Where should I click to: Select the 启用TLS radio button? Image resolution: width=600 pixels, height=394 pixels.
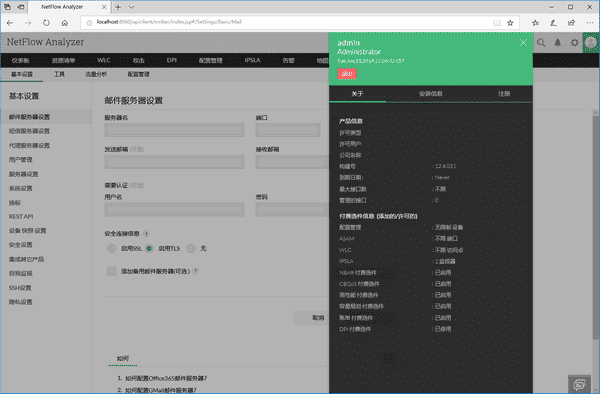(149, 249)
